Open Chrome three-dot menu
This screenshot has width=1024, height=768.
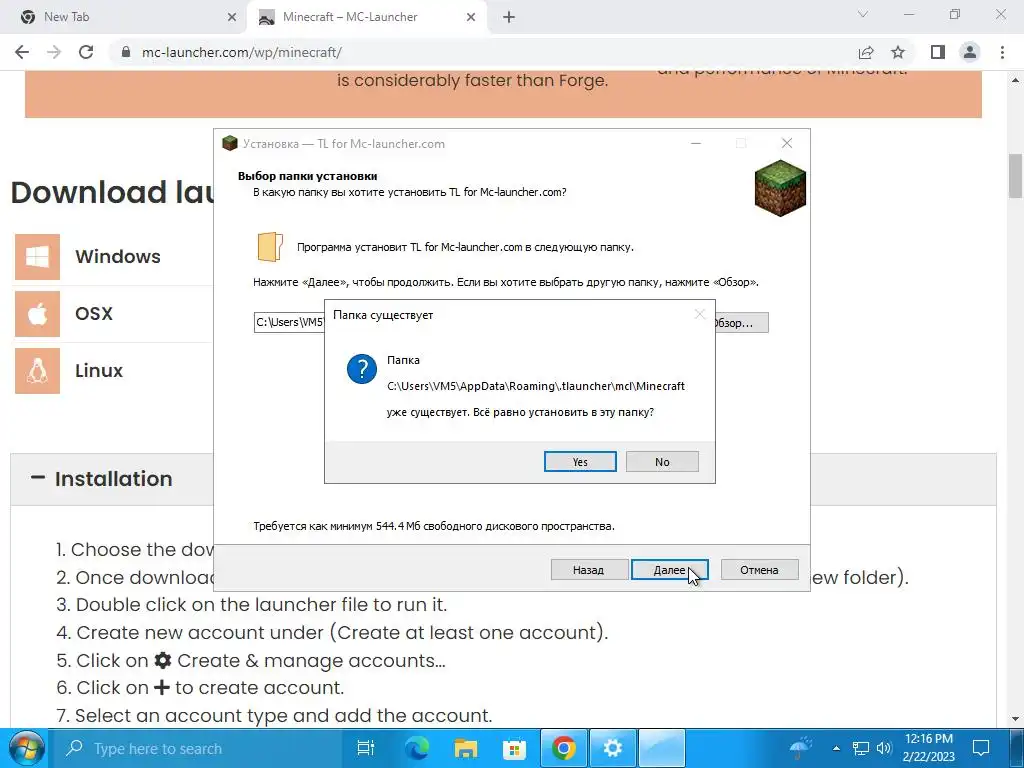[x=1002, y=52]
